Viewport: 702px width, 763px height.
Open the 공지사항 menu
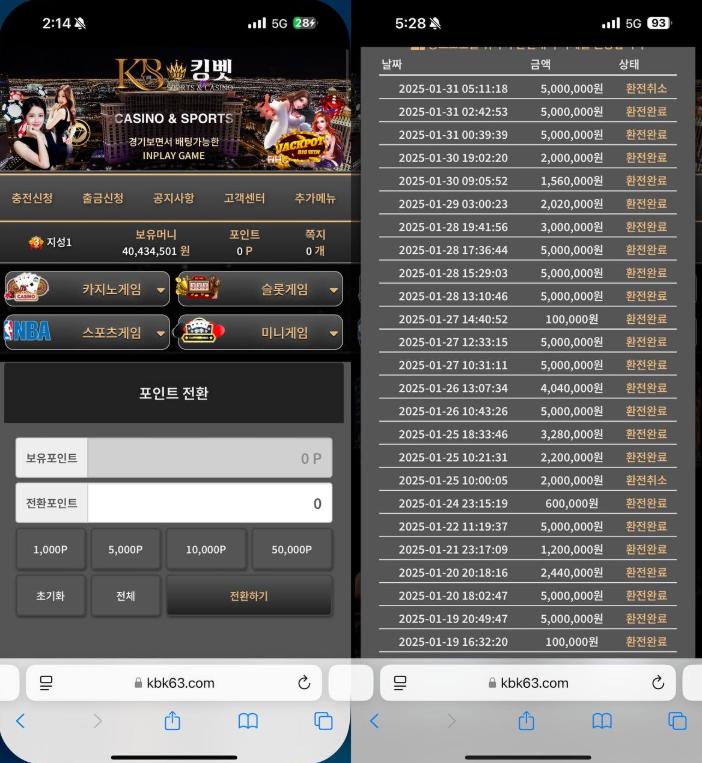(174, 198)
